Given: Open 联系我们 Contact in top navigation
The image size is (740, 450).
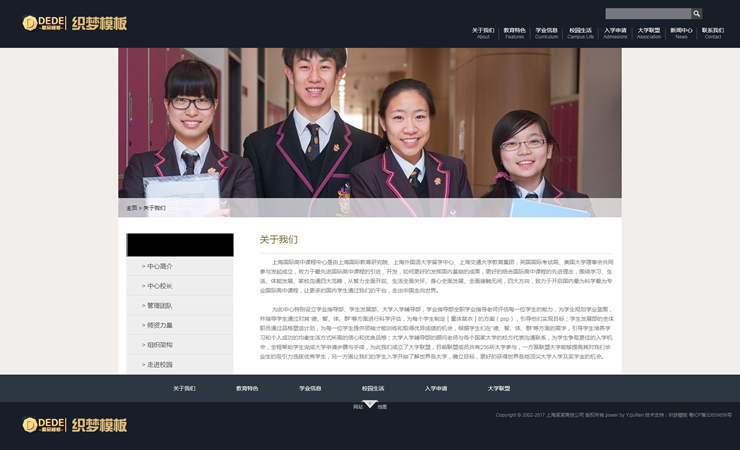Looking at the screenshot, I should coord(712,33).
